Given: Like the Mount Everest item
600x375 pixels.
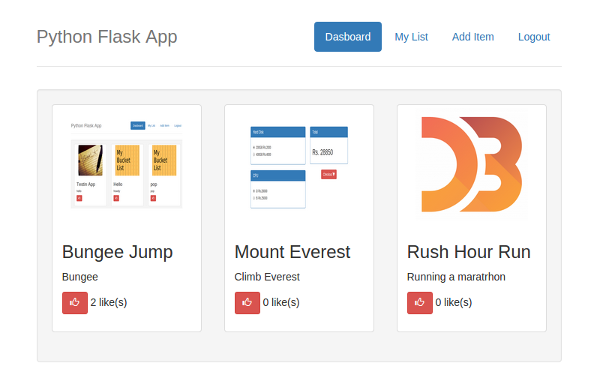Looking at the screenshot, I should (x=247, y=303).
